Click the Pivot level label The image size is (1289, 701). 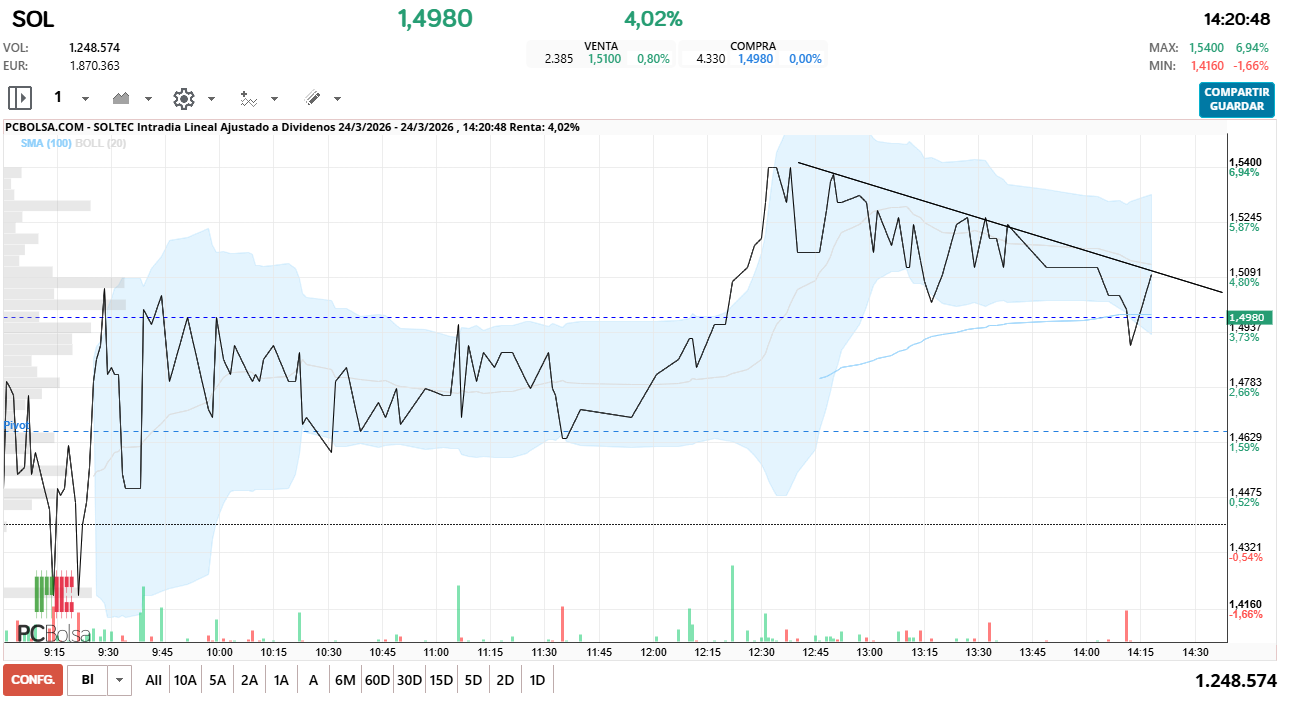pos(16,425)
